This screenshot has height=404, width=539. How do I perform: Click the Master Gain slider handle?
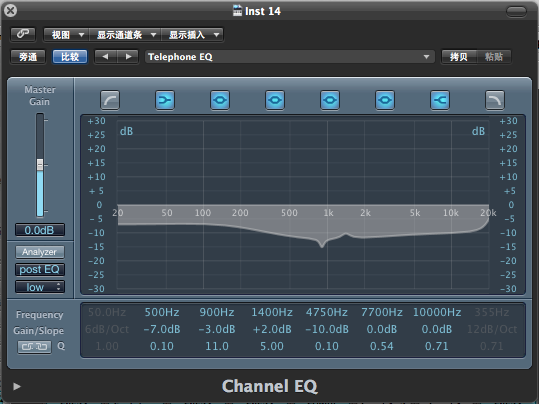click(40, 165)
